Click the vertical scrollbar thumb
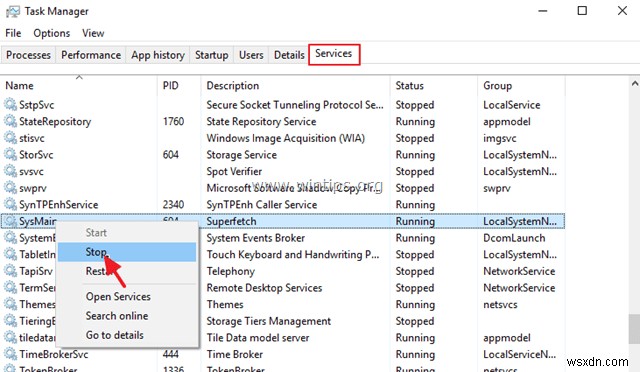This screenshot has width=640, height=372. click(635, 329)
